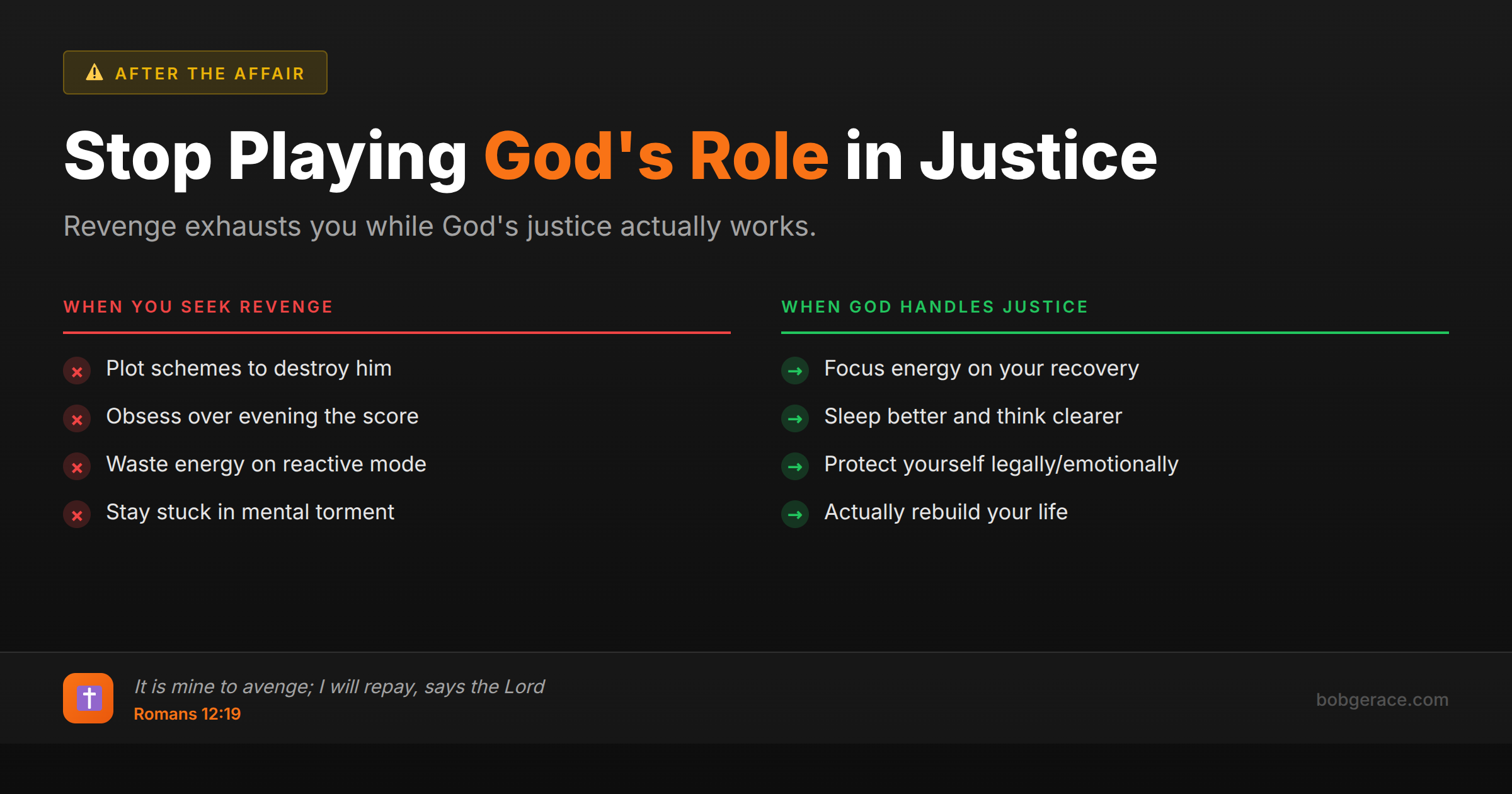1512x794 pixels.
Task: Click green arrow beside 'Sleep better and think clearer'
Action: click(795, 419)
